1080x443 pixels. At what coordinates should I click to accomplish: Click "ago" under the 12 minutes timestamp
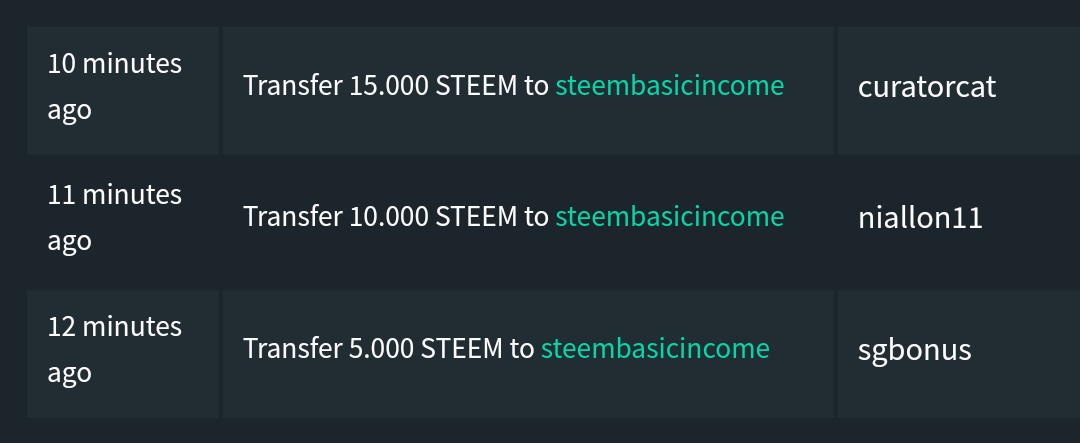(69, 373)
